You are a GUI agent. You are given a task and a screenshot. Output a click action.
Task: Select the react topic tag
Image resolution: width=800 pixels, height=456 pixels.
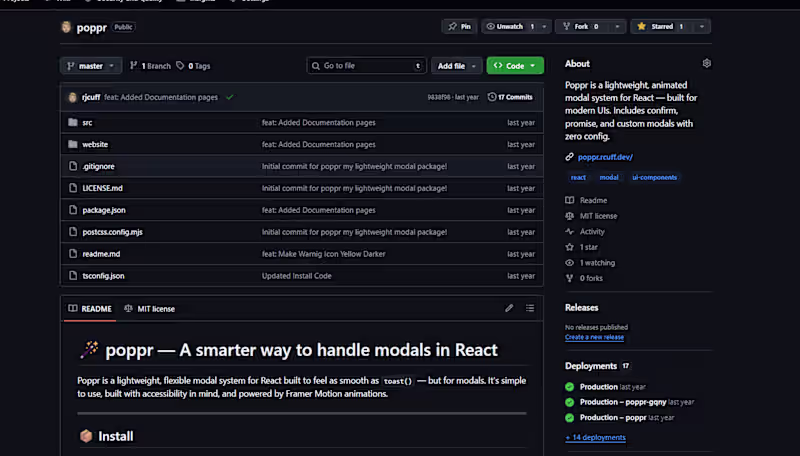tap(578, 178)
